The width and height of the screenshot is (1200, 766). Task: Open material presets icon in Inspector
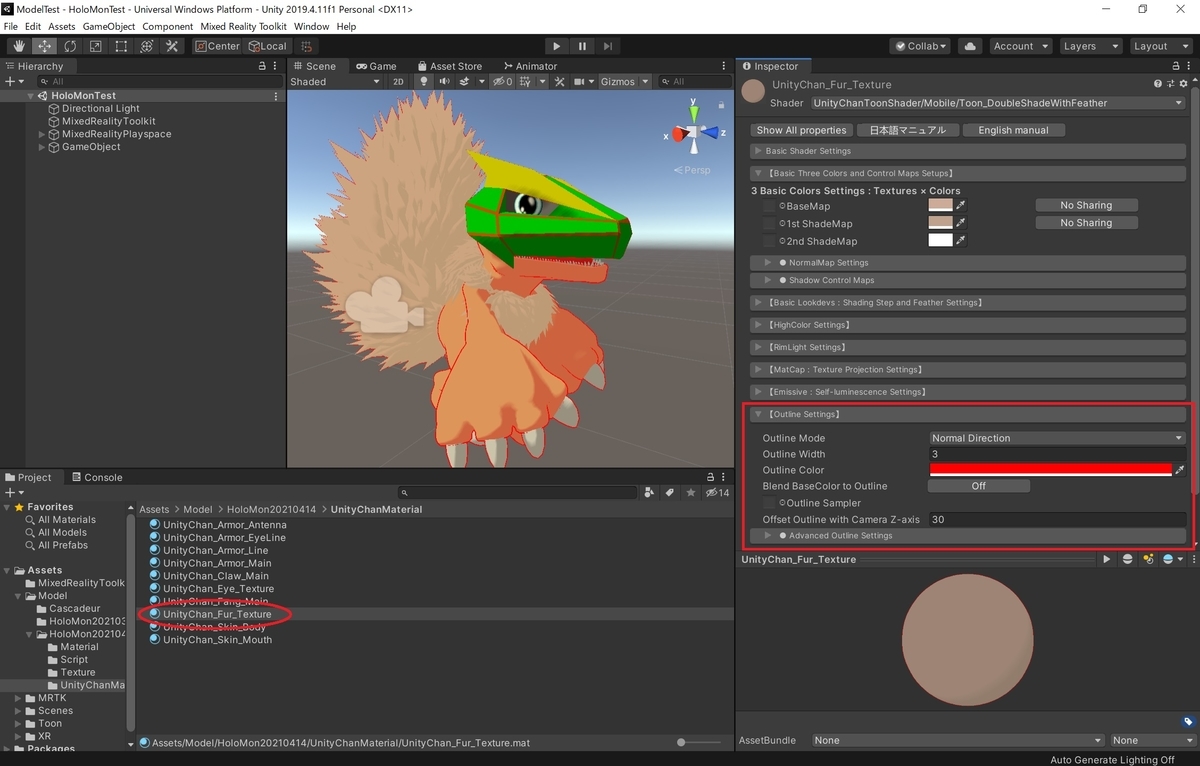pos(1169,84)
